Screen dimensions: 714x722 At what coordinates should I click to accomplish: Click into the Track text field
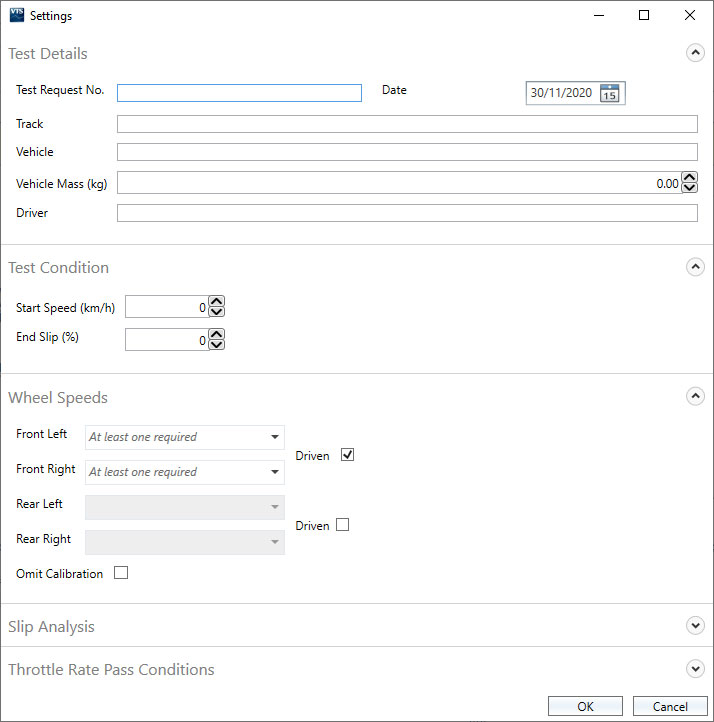(407, 124)
